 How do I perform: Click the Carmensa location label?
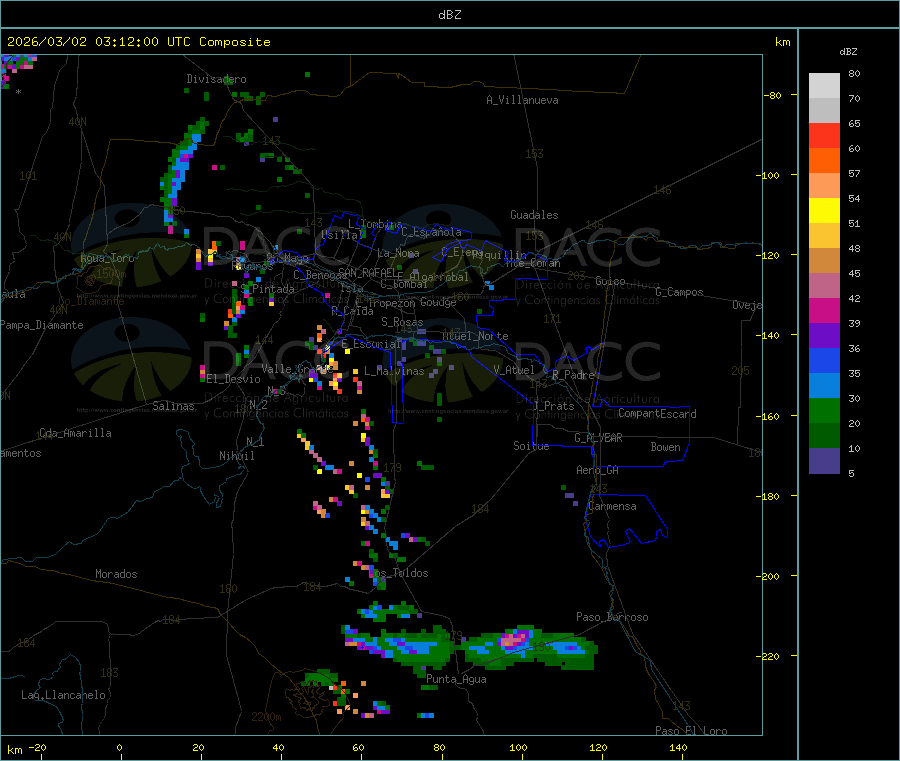coord(612,506)
